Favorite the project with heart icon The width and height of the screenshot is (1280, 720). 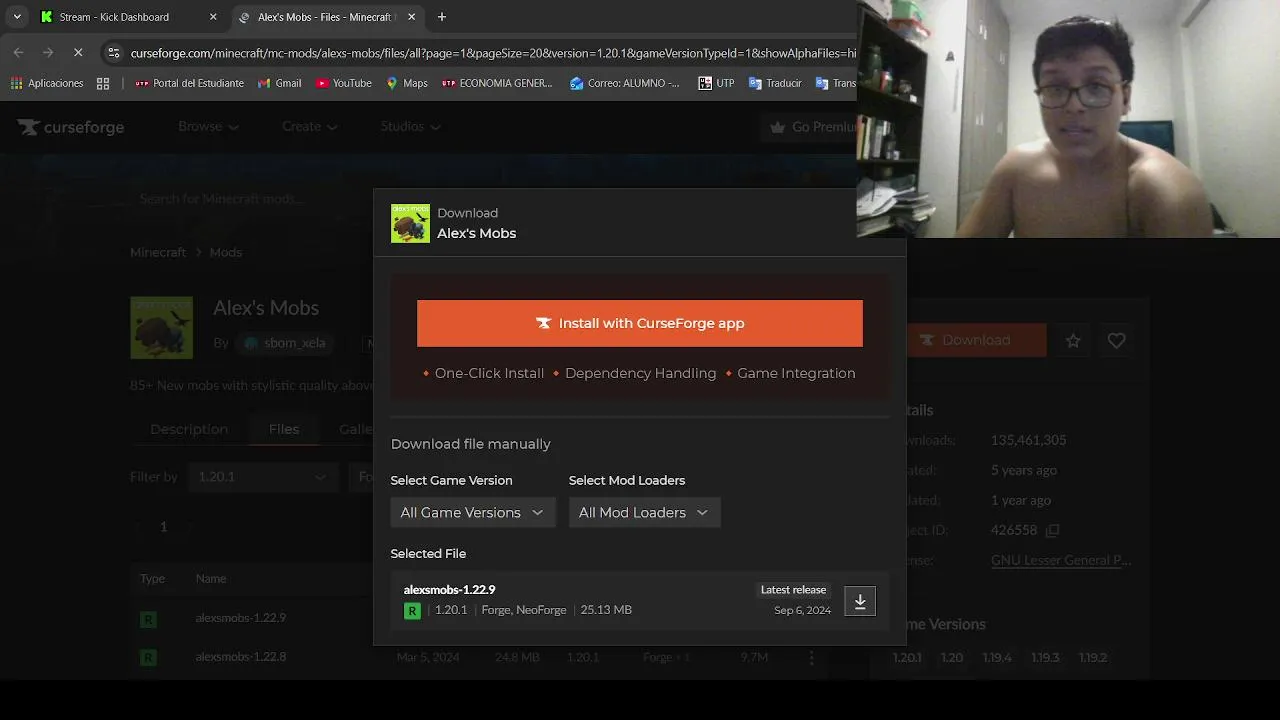(1117, 341)
